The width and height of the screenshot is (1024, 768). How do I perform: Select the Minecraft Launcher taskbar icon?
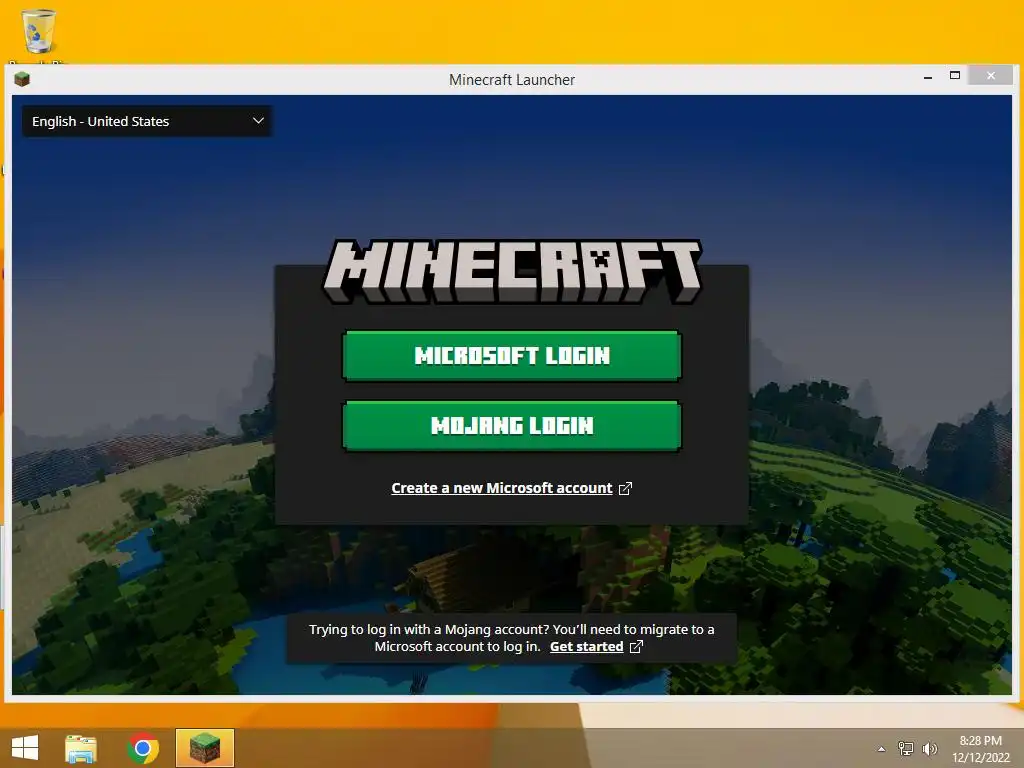click(204, 748)
